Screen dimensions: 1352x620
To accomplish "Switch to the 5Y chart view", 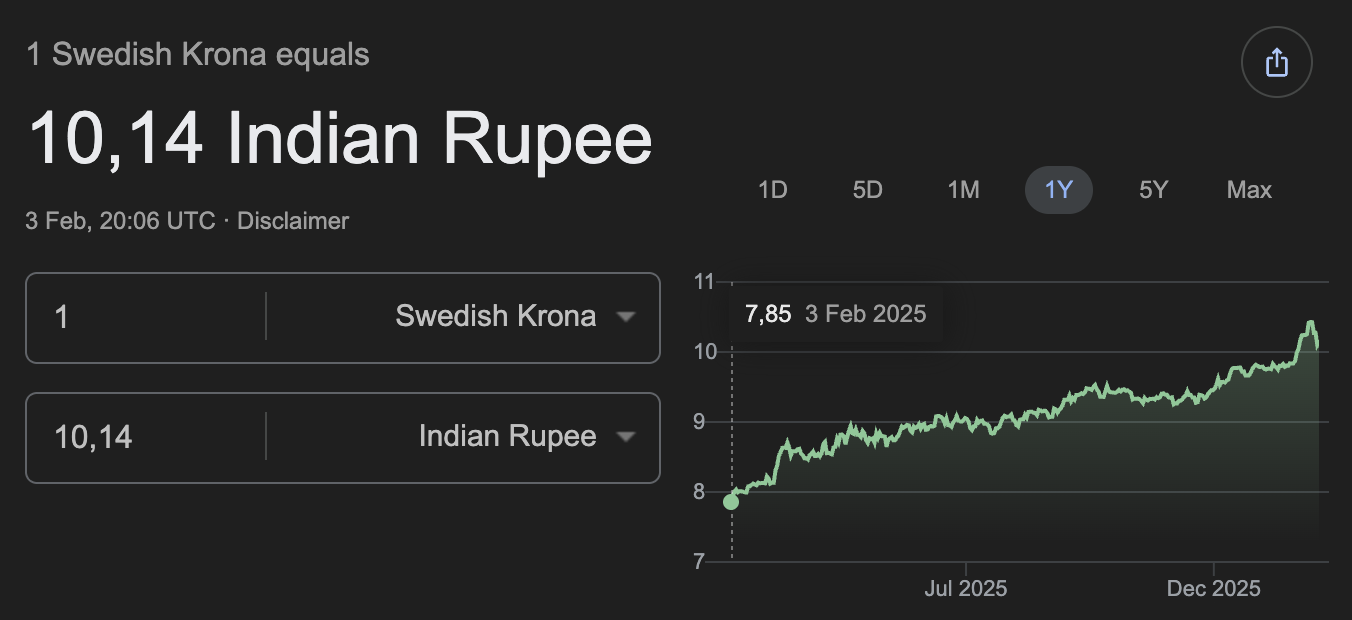I will 1153,190.
